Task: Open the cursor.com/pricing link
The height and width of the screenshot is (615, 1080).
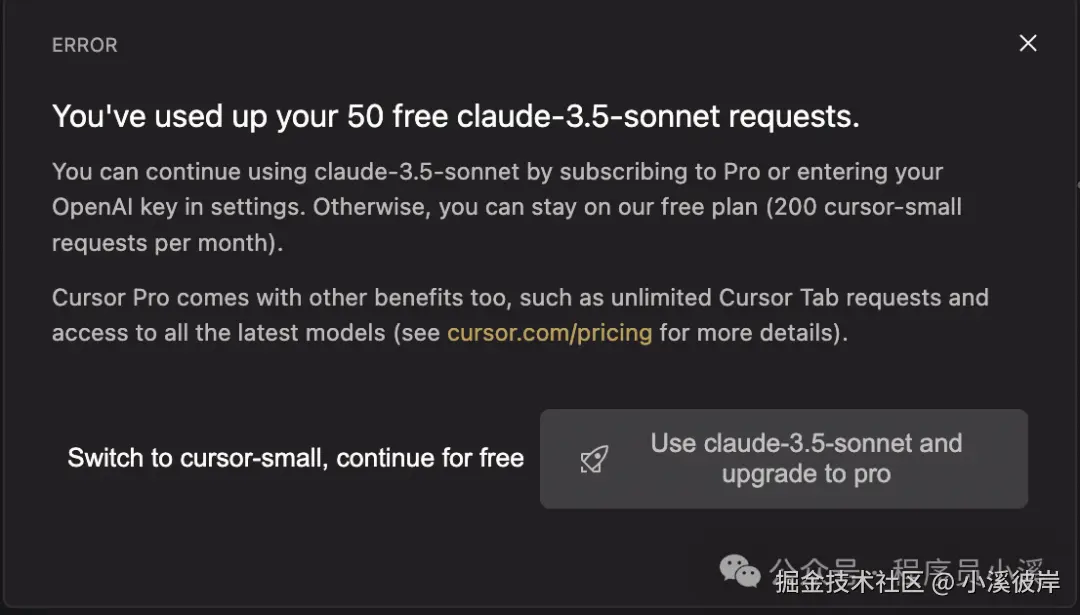Action: 549,332
